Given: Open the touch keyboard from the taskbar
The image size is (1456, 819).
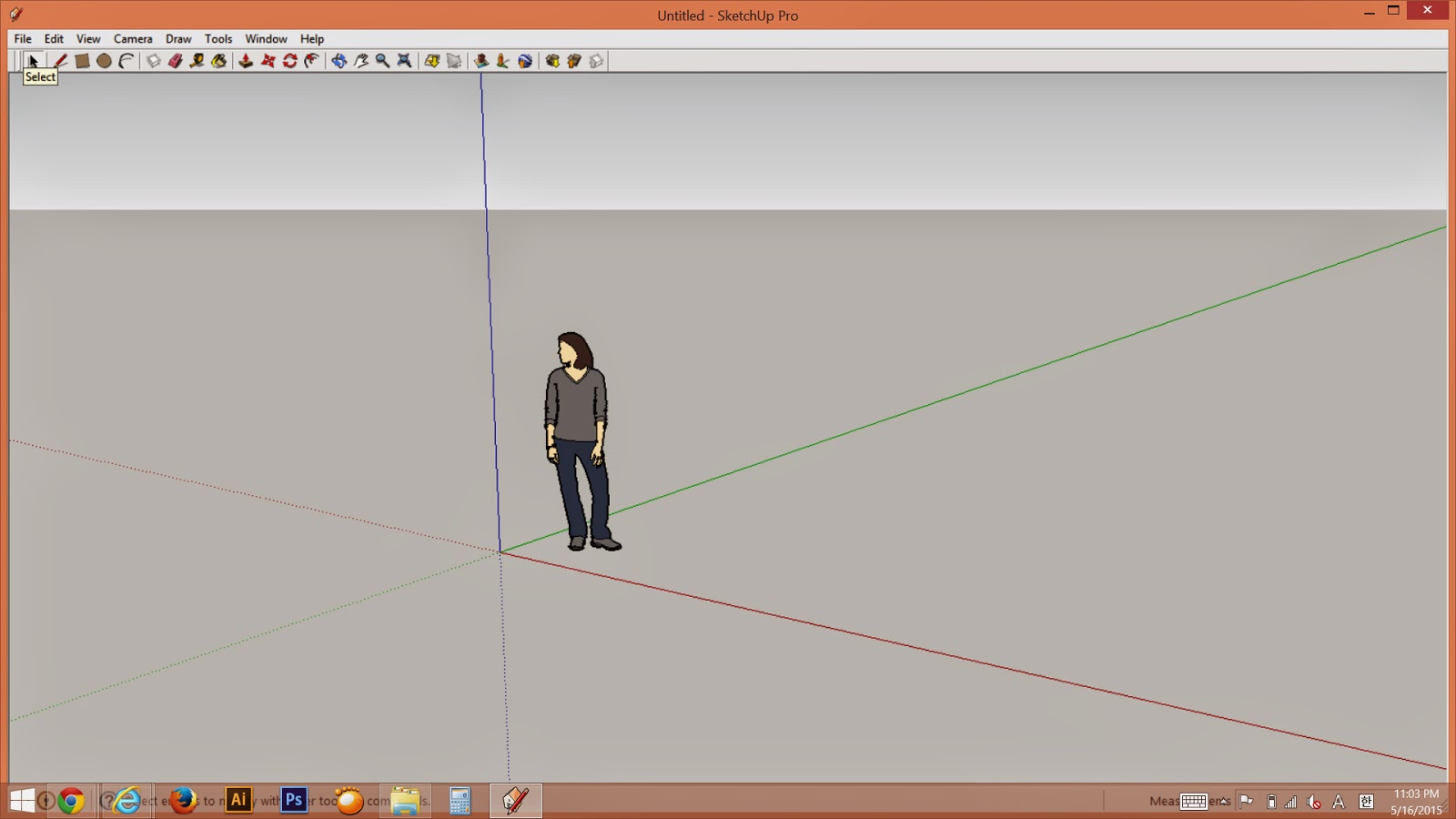Looking at the screenshot, I should (x=1194, y=801).
